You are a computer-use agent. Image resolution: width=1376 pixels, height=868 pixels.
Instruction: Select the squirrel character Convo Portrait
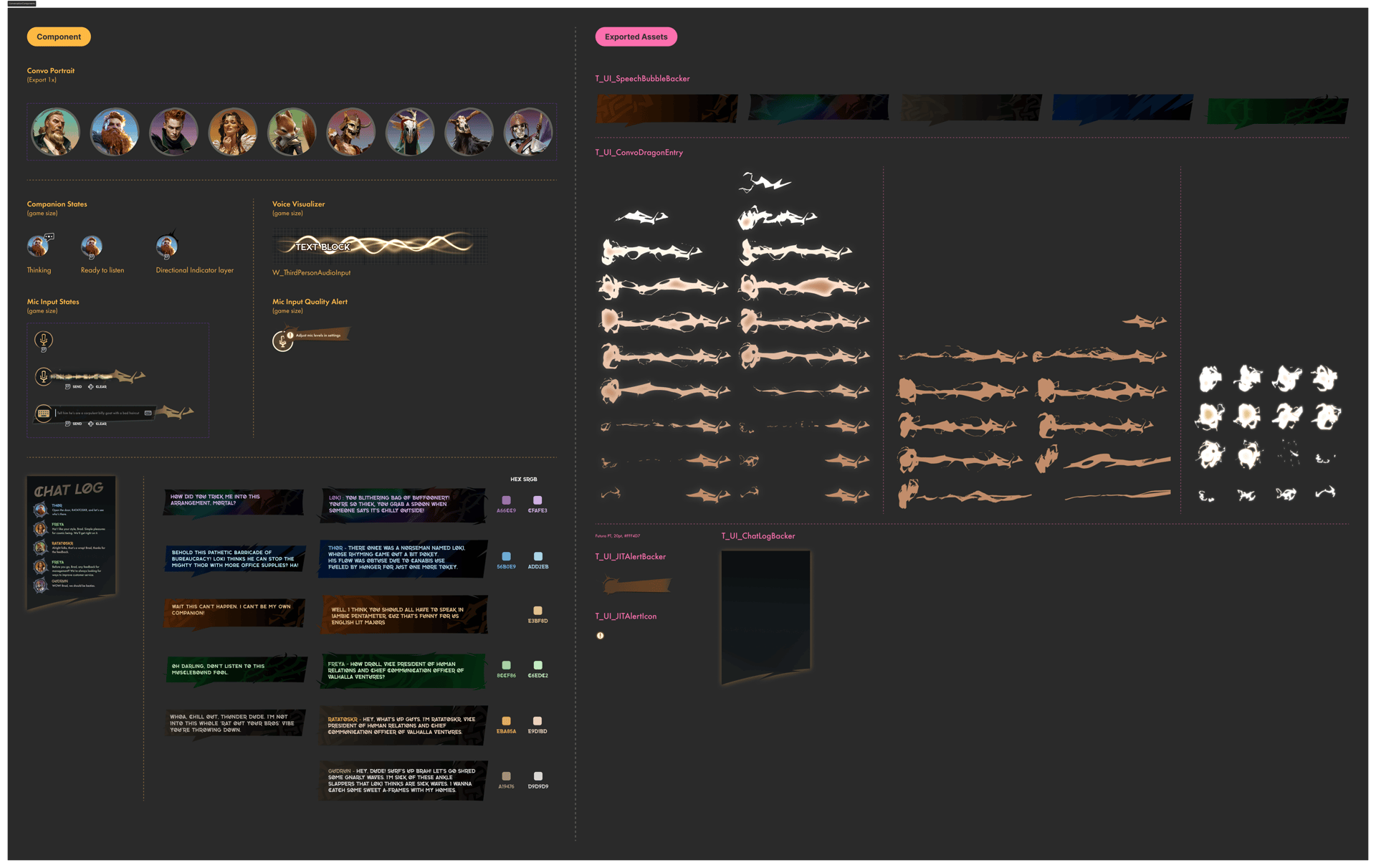(x=292, y=132)
